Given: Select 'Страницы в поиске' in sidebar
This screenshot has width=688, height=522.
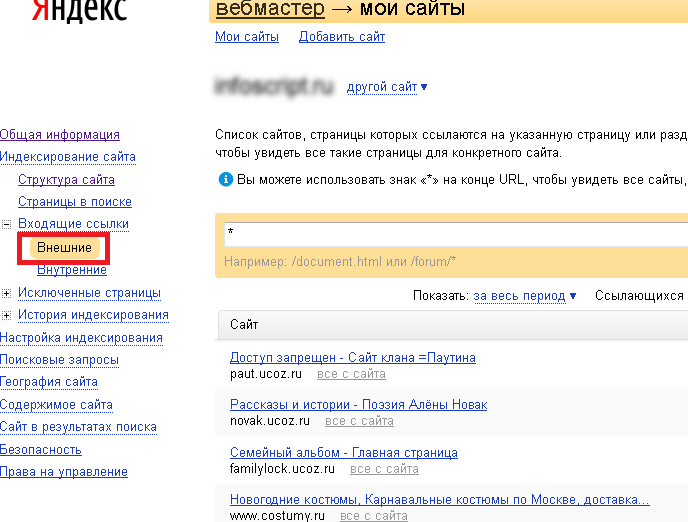Looking at the screenshot, I should [75, 202].
